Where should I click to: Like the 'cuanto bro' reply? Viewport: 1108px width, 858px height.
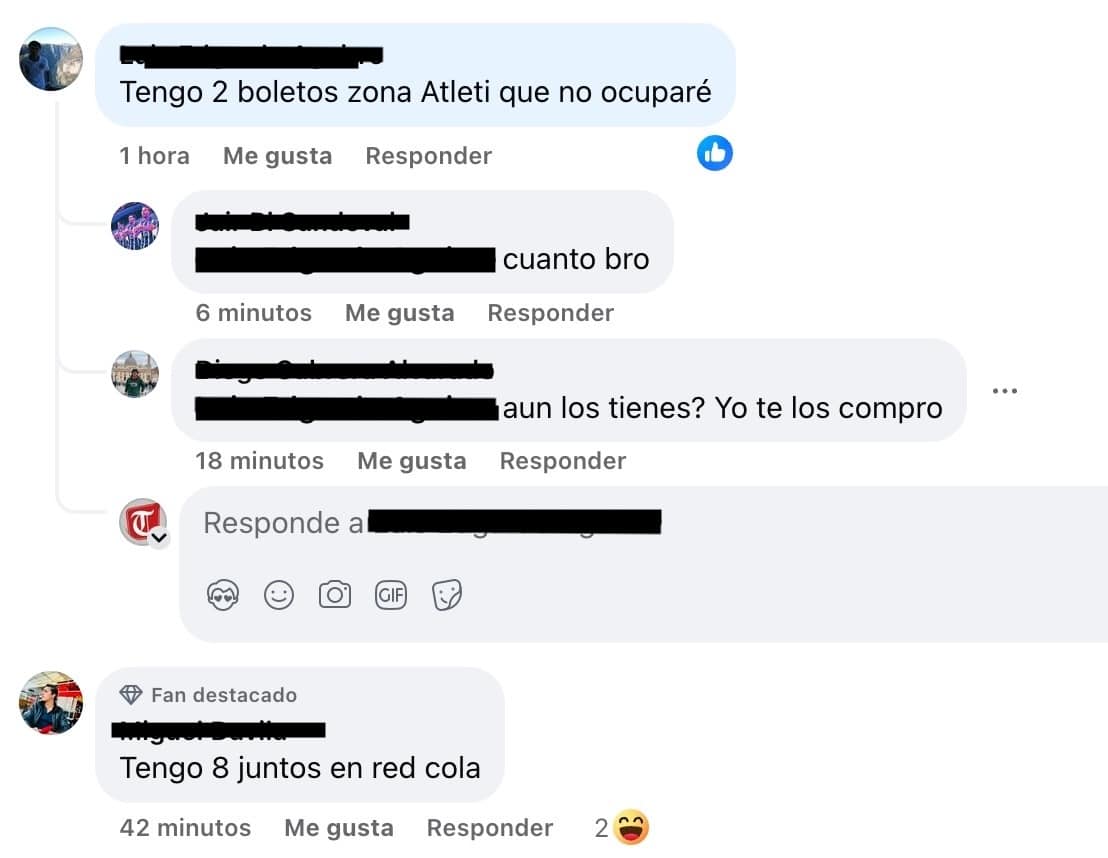coord(399,312)
